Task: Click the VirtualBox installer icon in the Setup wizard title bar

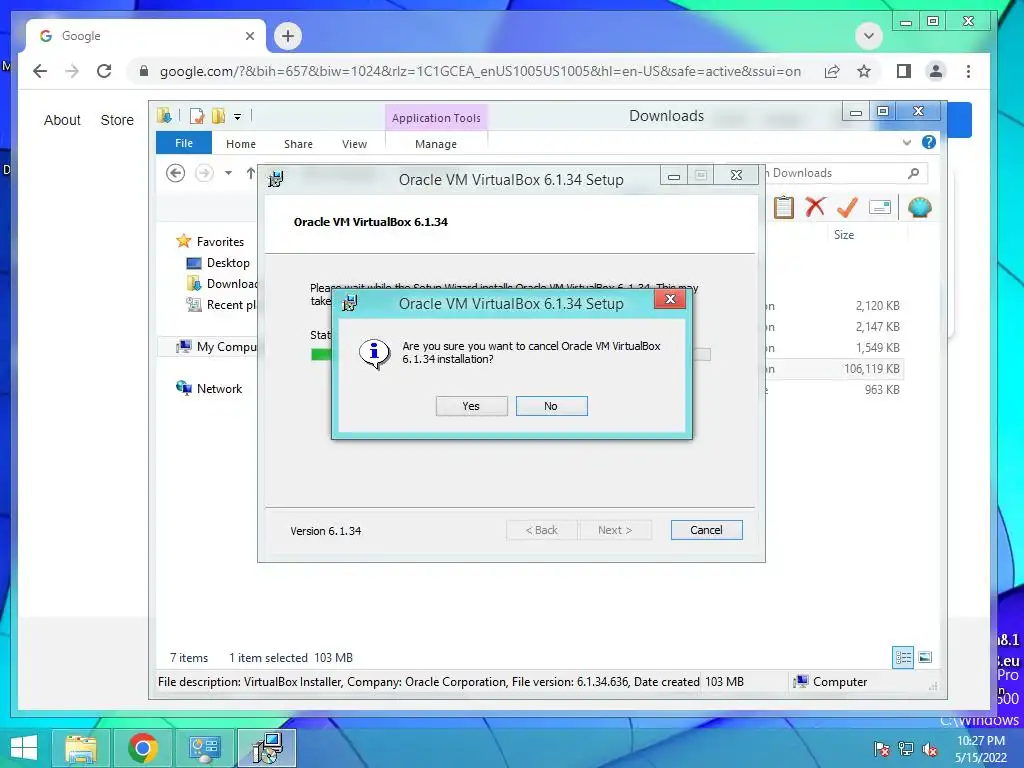Action: point(276,179)
